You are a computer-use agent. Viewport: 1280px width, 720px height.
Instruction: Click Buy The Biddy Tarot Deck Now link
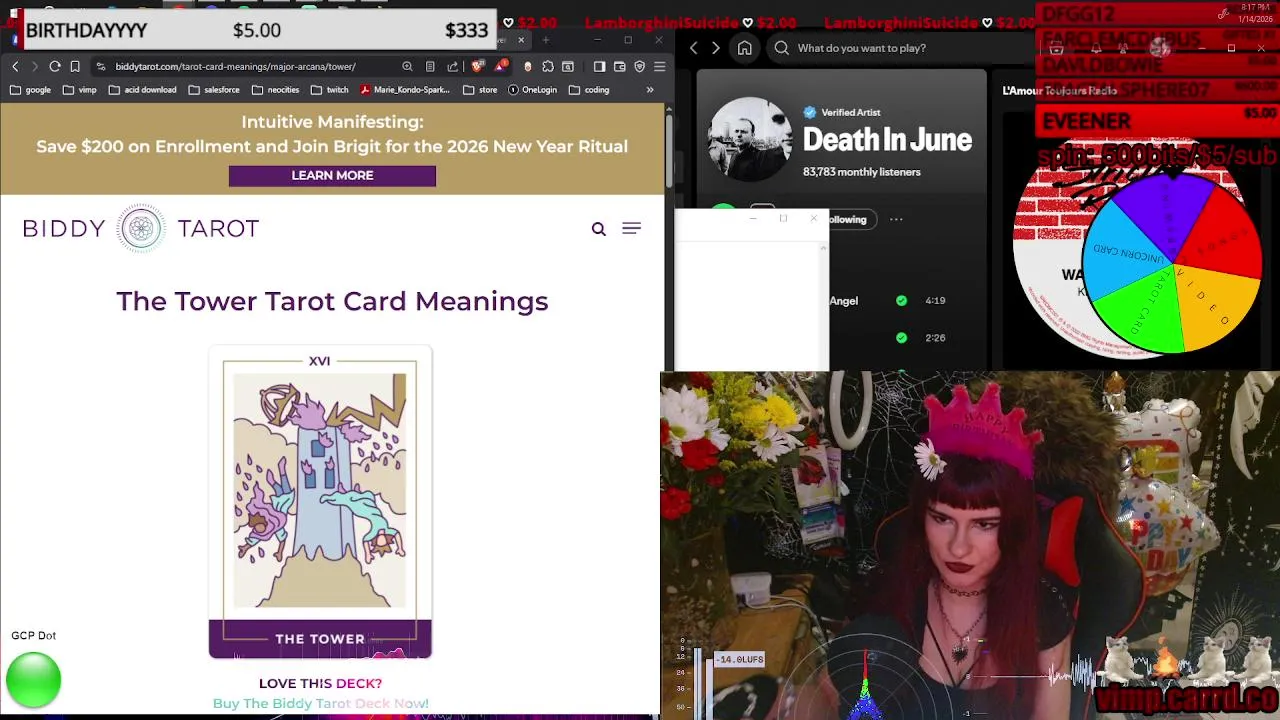click(320, 703)
